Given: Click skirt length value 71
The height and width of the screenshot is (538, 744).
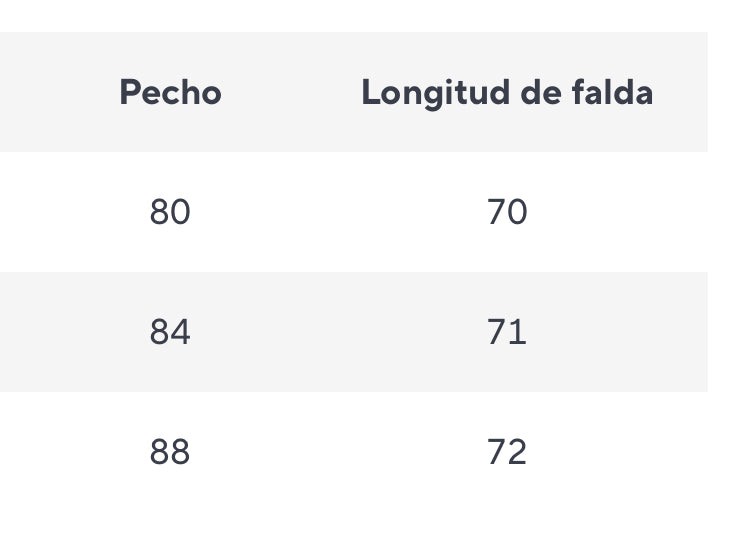Looking at the screenshot, I should (x=507, y=332).
